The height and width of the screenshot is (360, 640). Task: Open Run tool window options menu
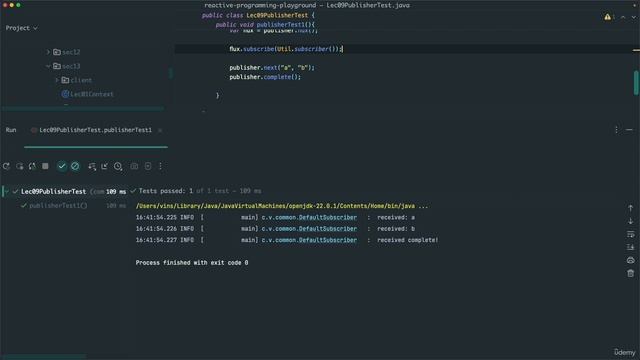[x=616, y=130]
